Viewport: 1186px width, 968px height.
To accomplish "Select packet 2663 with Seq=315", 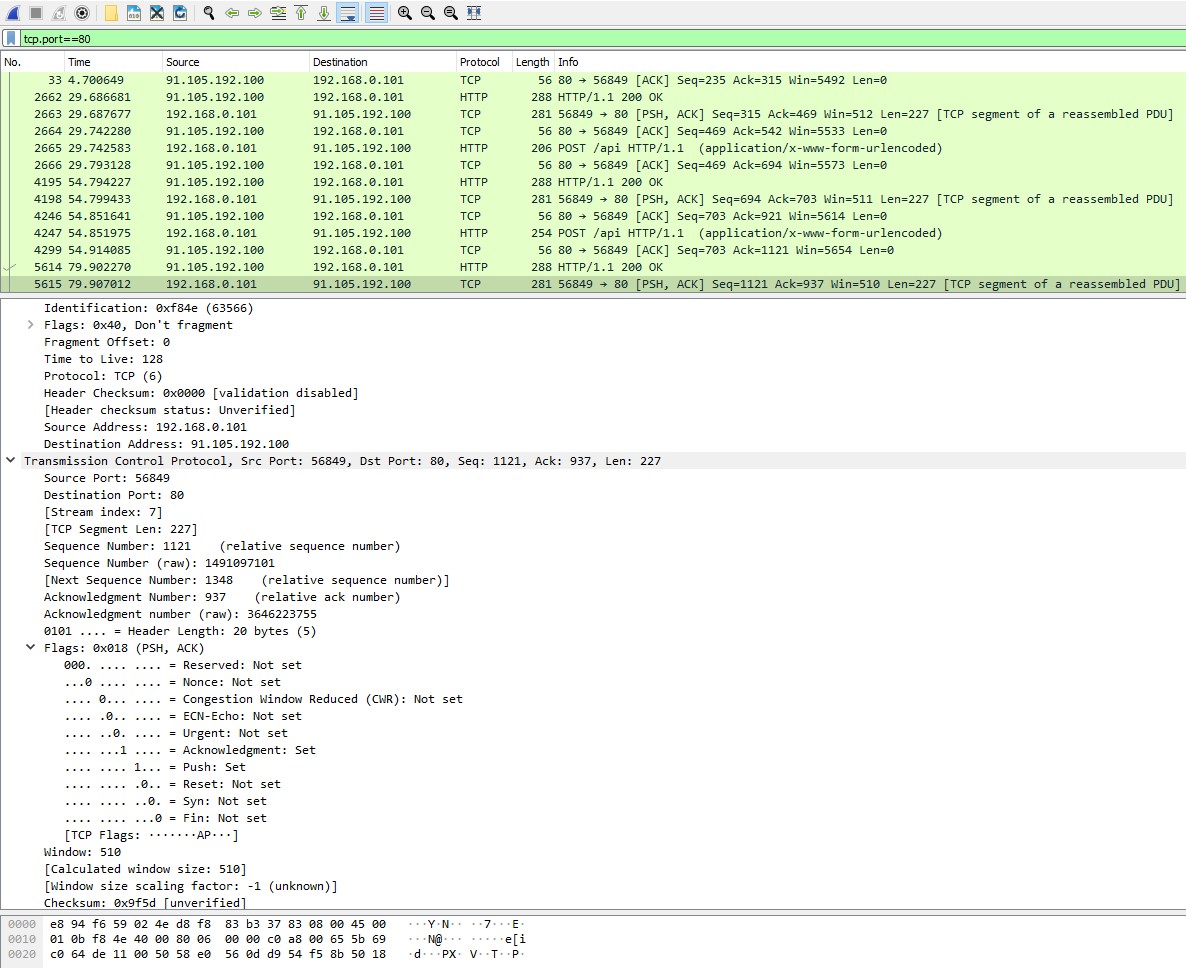I will 593,114.
